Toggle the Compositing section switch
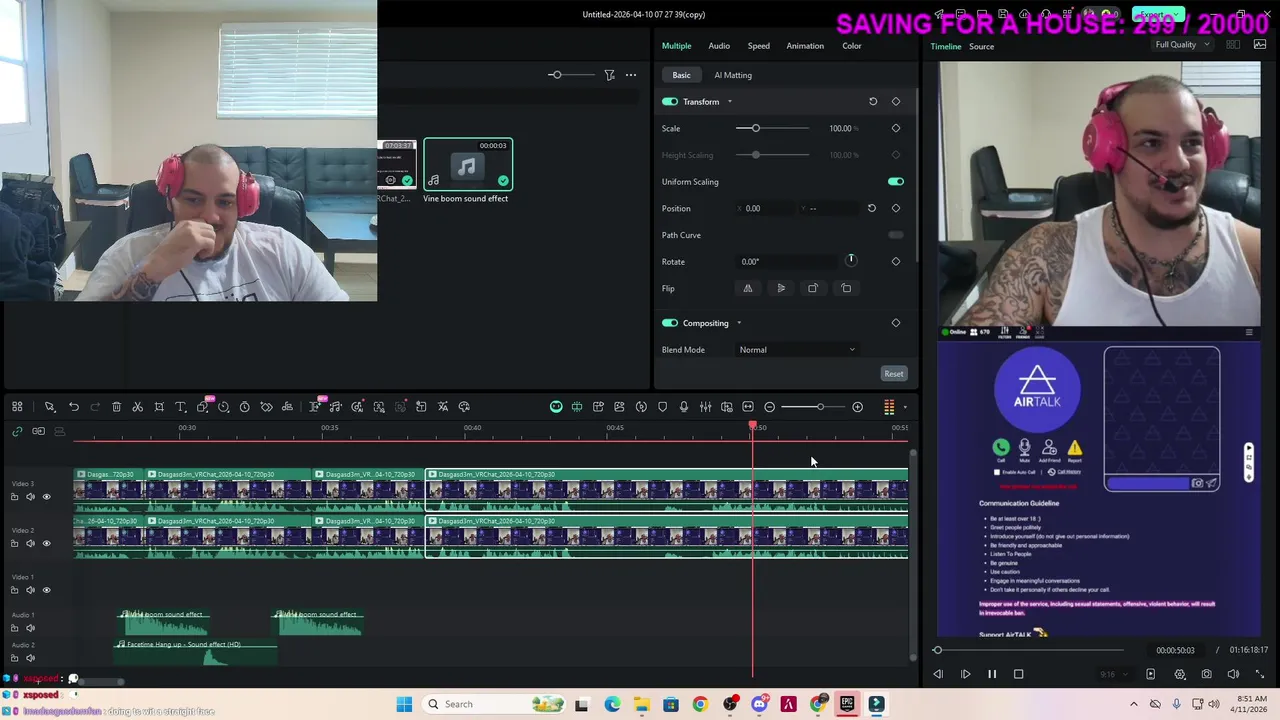This screenshot has height=720, width=1280. pos(670,323)
